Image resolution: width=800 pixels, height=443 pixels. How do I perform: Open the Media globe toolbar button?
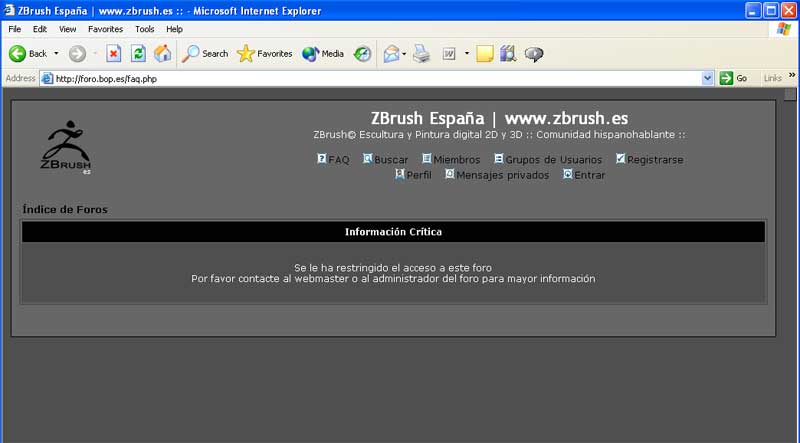click(x=322, y=54)
